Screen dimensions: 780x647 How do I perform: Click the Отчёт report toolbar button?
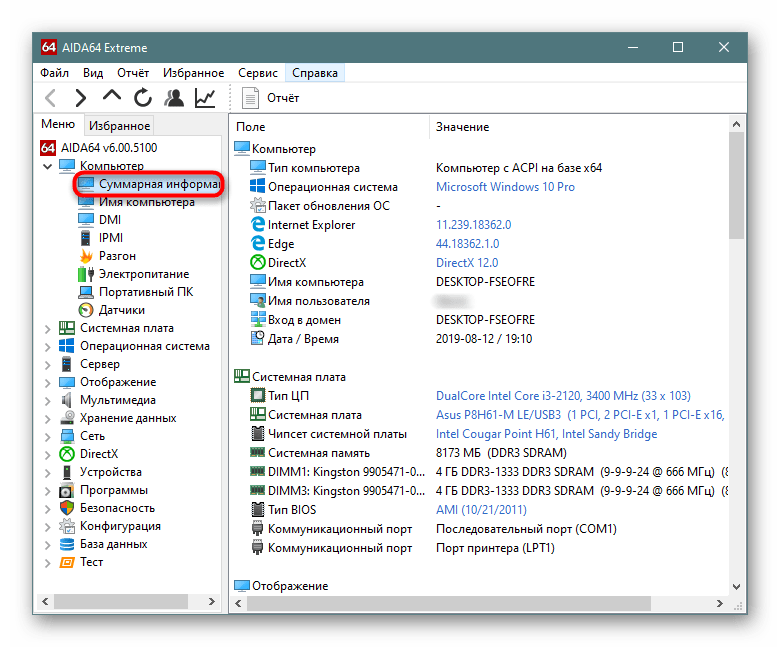(271, 97)
